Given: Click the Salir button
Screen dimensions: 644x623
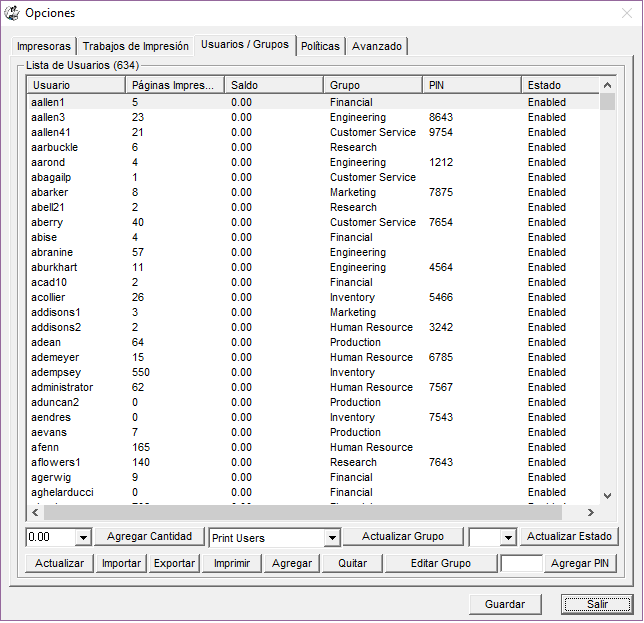Looking at the screenshot, I should pos(597,604).
